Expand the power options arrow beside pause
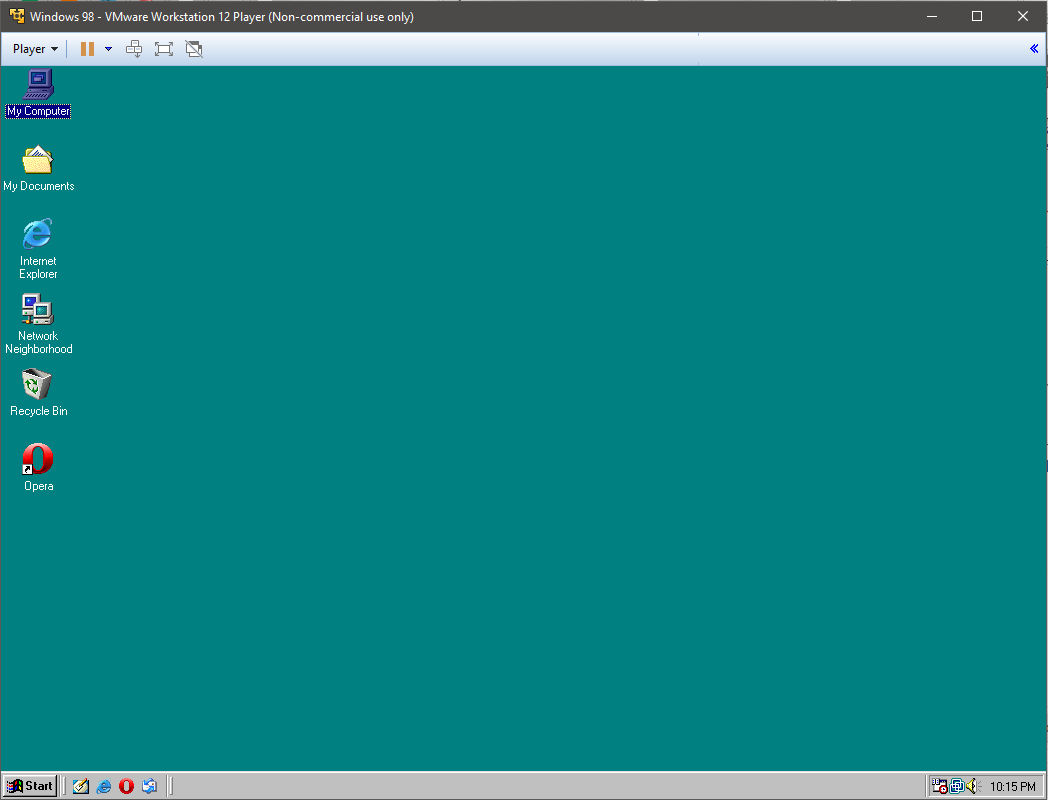The image size is (1048, 800). 108,49
